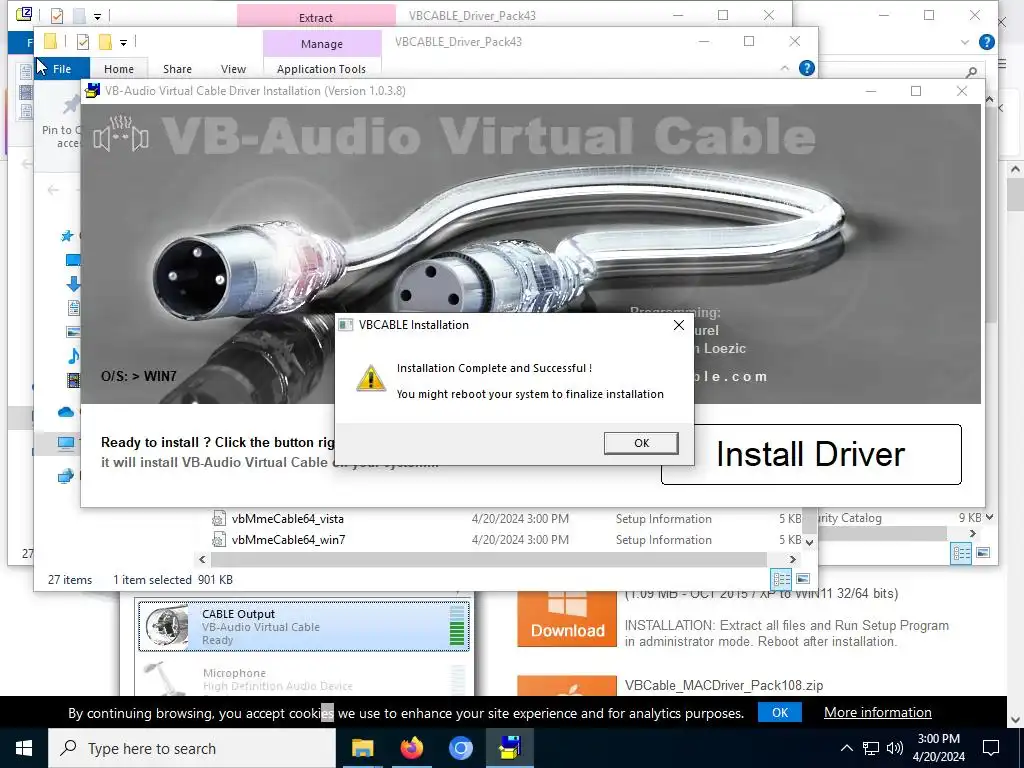
Task: Open the More information cookie link
Action: point(877,712)
